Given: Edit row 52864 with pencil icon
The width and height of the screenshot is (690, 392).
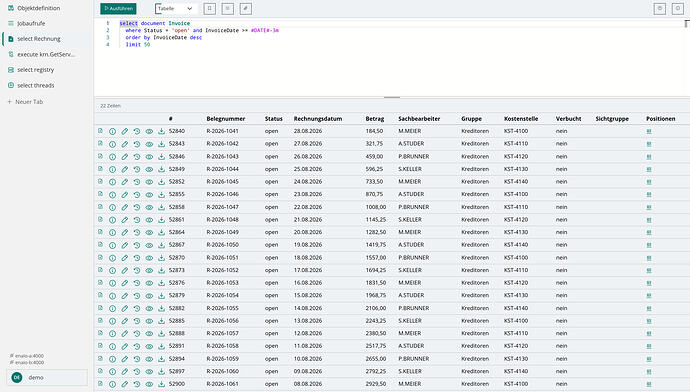Looking at the screenshot, I should [125, 232].
